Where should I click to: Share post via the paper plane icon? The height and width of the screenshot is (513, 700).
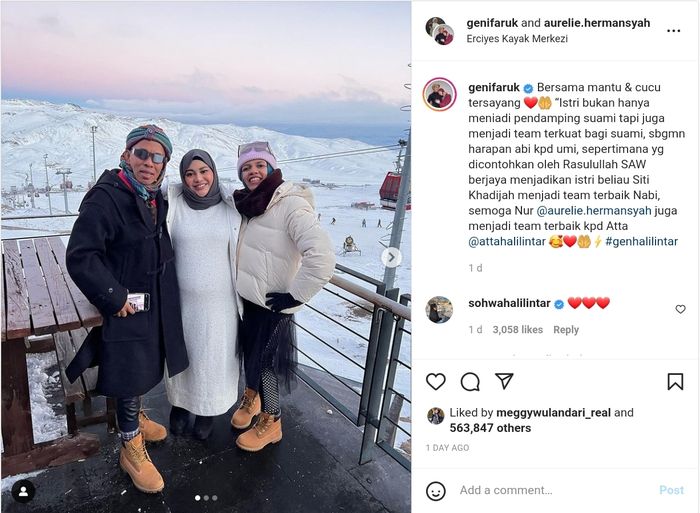504,381
